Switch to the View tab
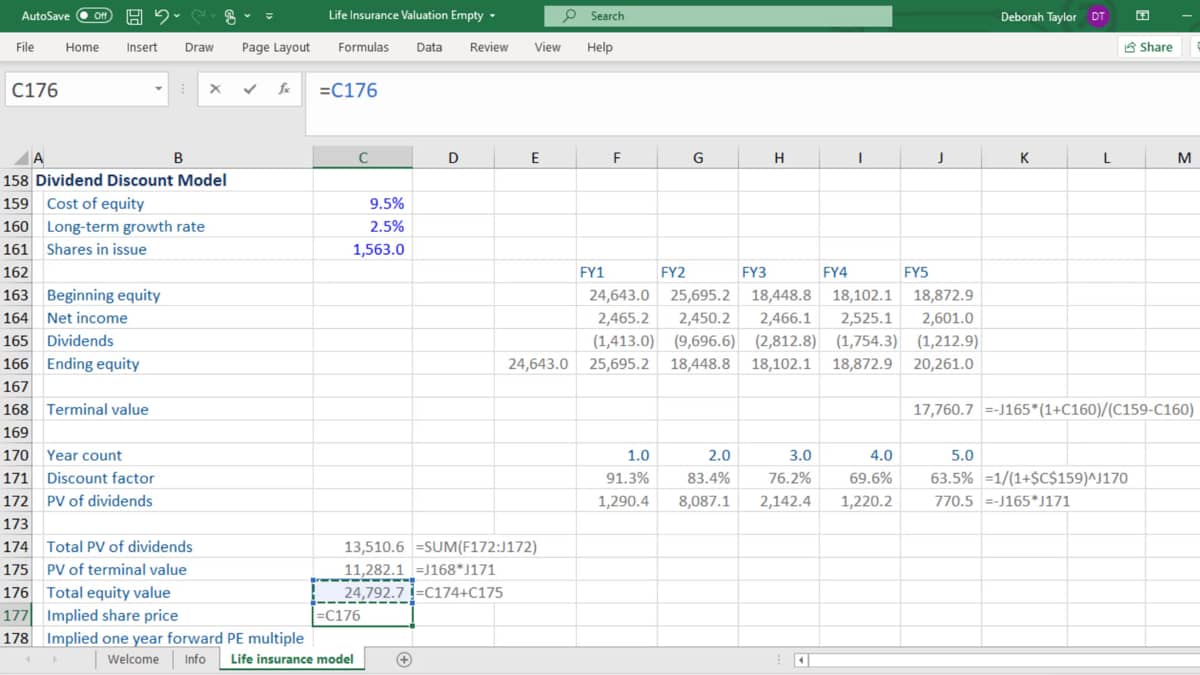The width and height of the screenshot is (1200, 675). click(x=547, y=47)
